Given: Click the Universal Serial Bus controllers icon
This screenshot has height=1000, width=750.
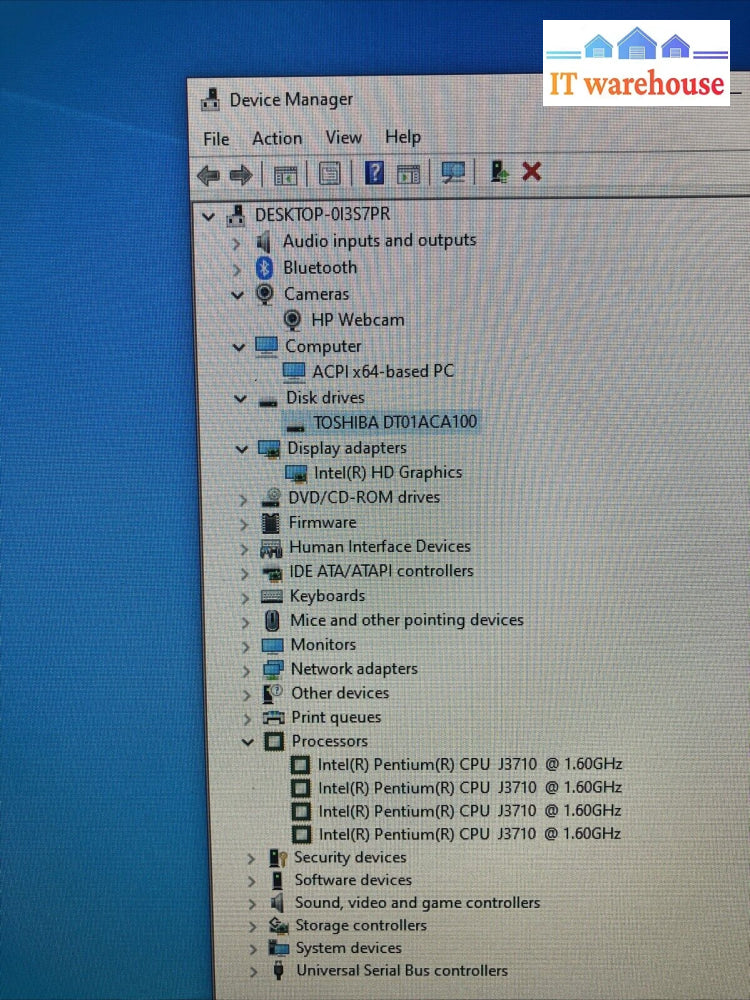Looking at the screenshot, I should click(278, 971).
